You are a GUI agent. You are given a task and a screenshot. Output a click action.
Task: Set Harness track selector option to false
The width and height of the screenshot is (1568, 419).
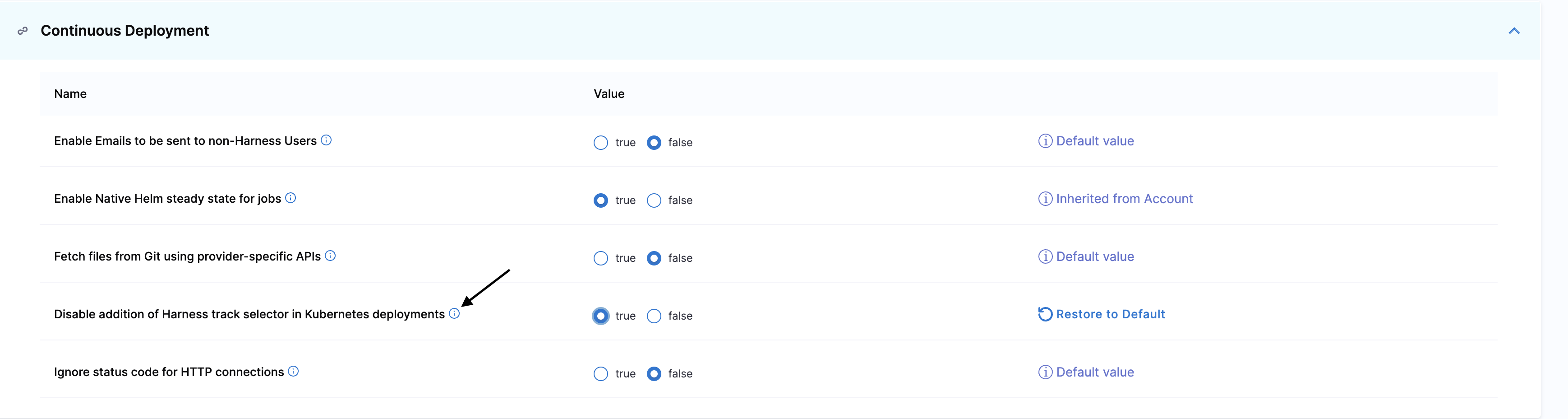[x=654, y=316]
